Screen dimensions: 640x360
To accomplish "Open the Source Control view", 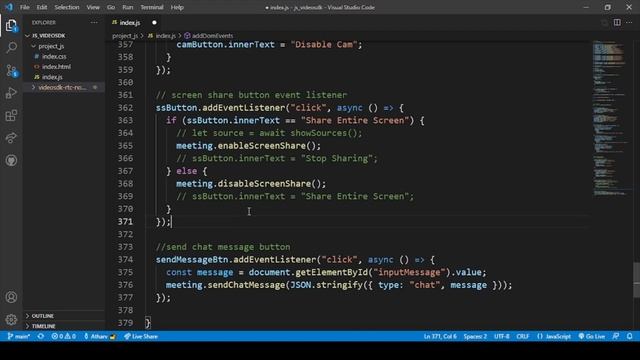I will 11,71.
